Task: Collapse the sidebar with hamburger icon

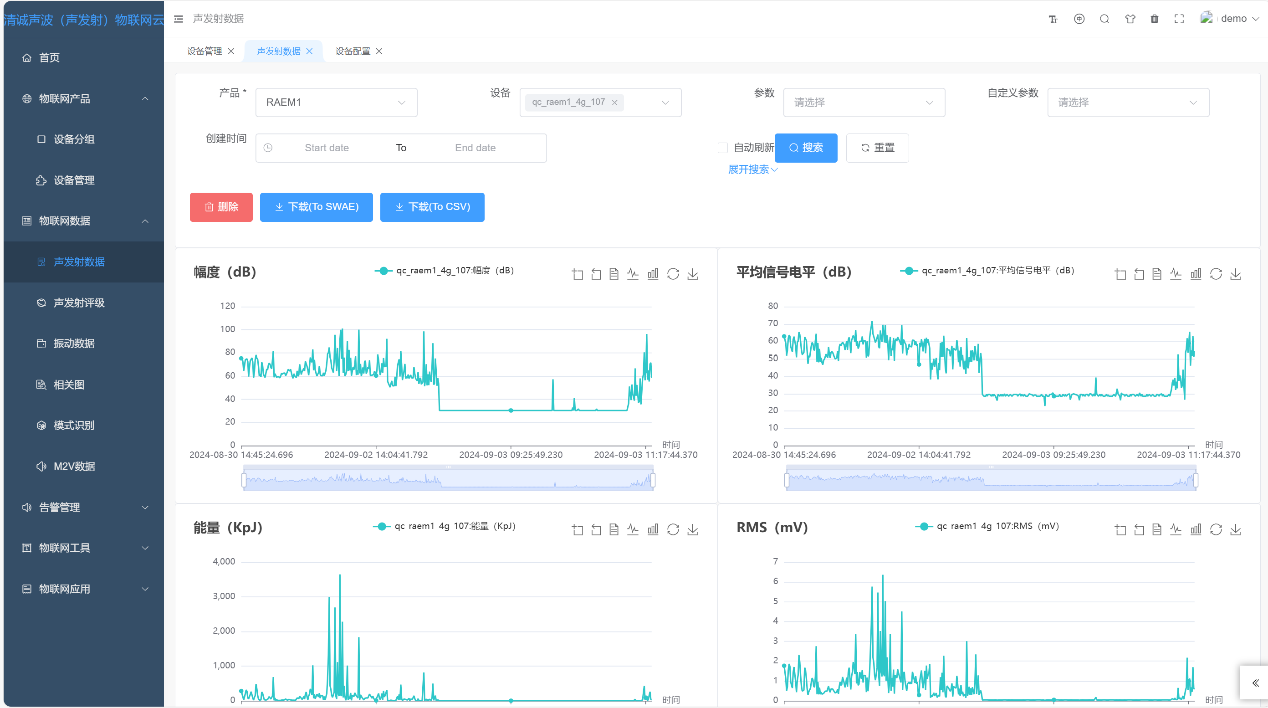Action: (x=178, y=19)
